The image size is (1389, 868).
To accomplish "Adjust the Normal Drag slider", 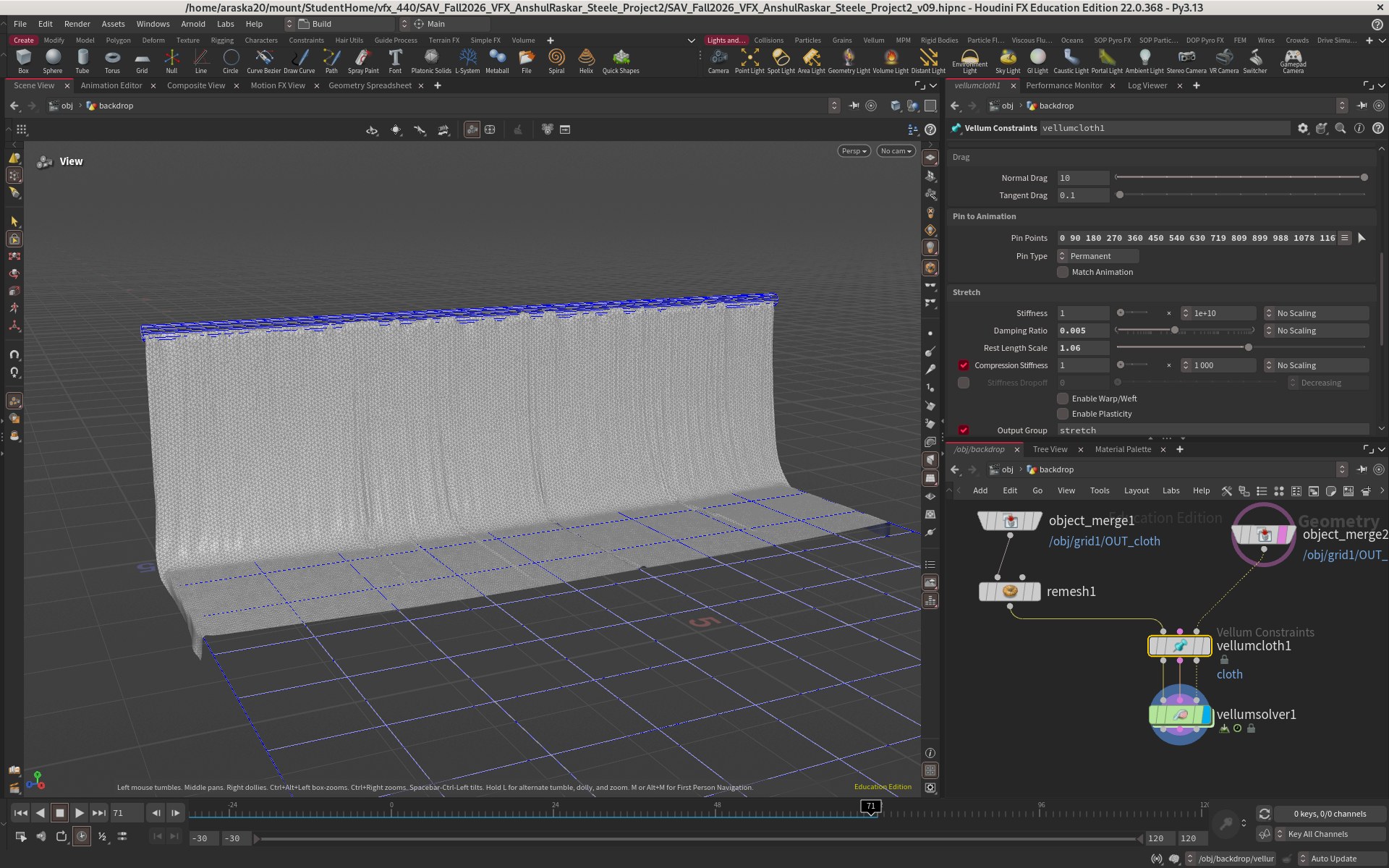I will 1240,178.
